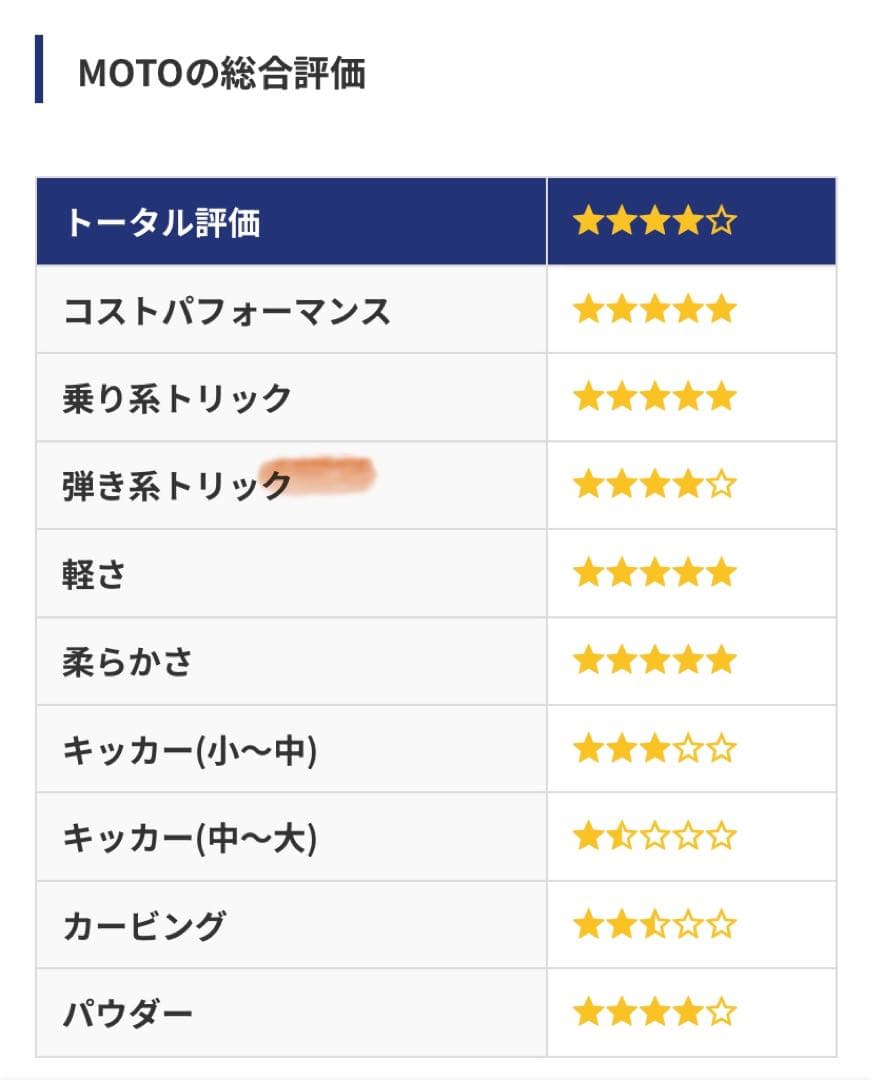Select the キッカー(小〜中) label
This screenshot has width=873, height=1080.
[x=189, y=751]
